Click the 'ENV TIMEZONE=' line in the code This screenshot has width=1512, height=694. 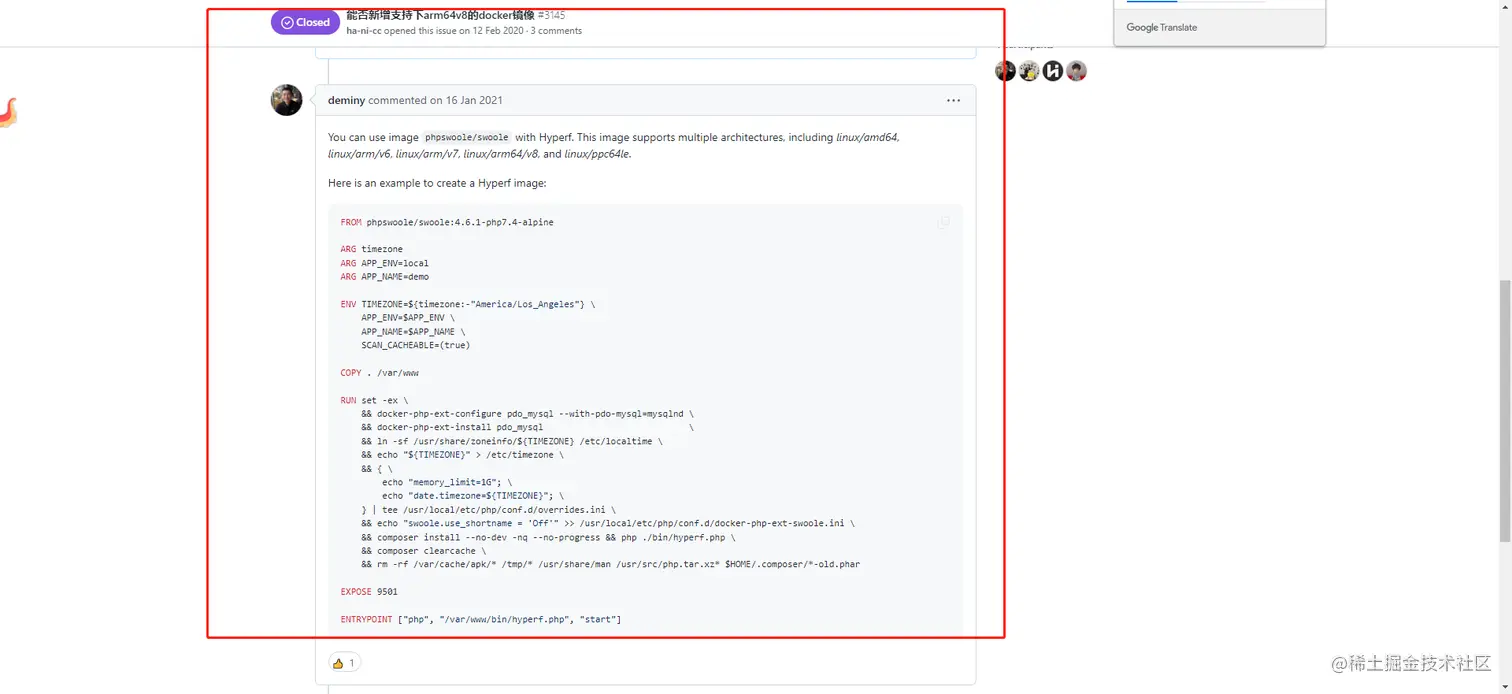click(x=467, y=304)
